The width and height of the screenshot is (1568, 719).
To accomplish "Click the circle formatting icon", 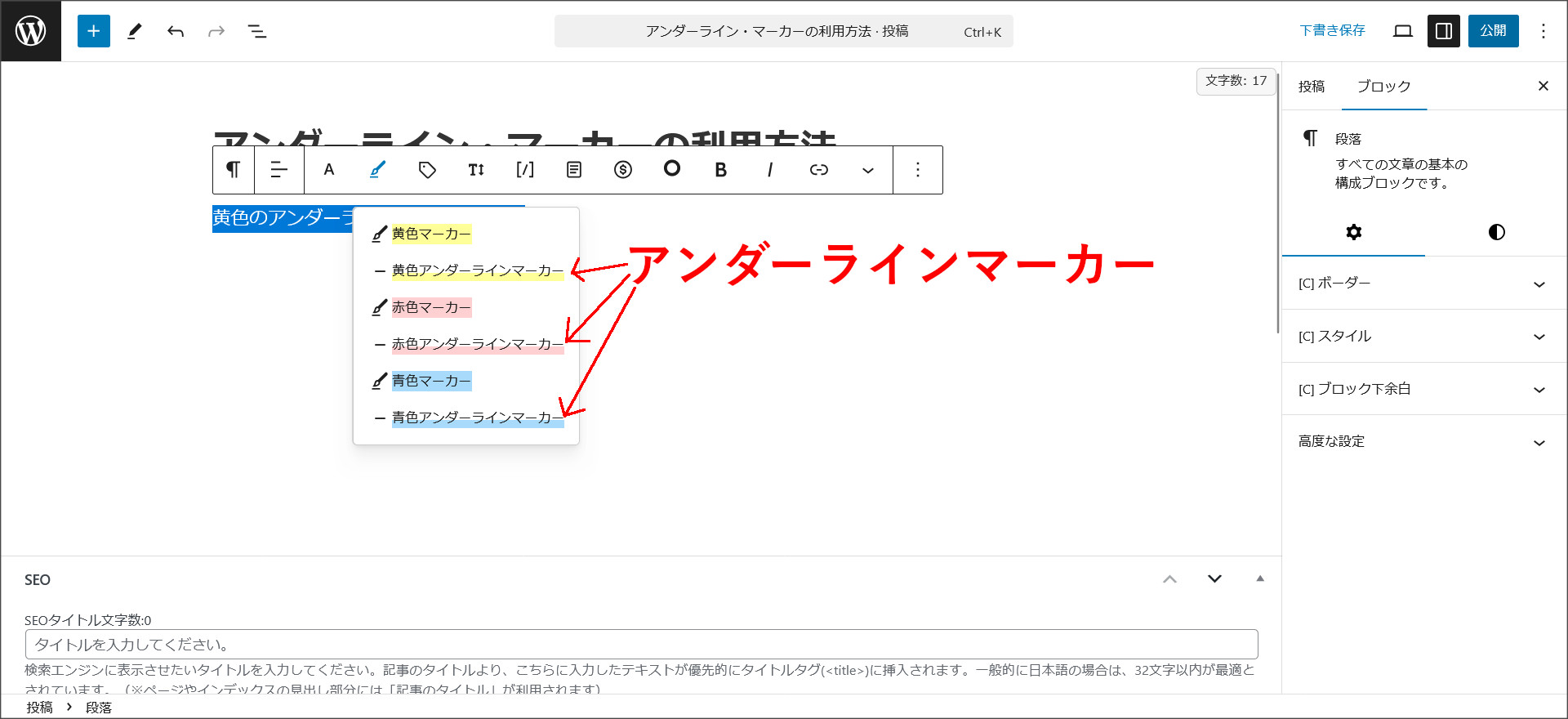I will (x=672, y=168).
